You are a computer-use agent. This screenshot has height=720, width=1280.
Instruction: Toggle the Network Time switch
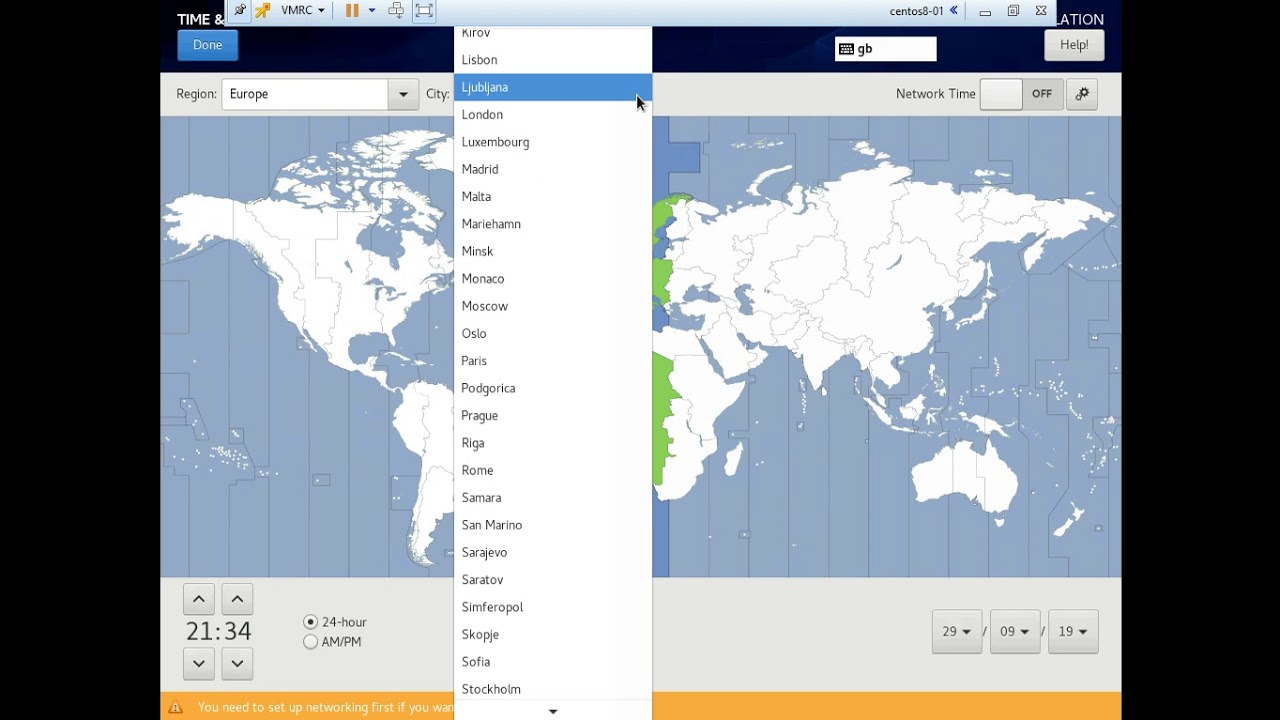pyautogui.click(x=1020, y=94)
